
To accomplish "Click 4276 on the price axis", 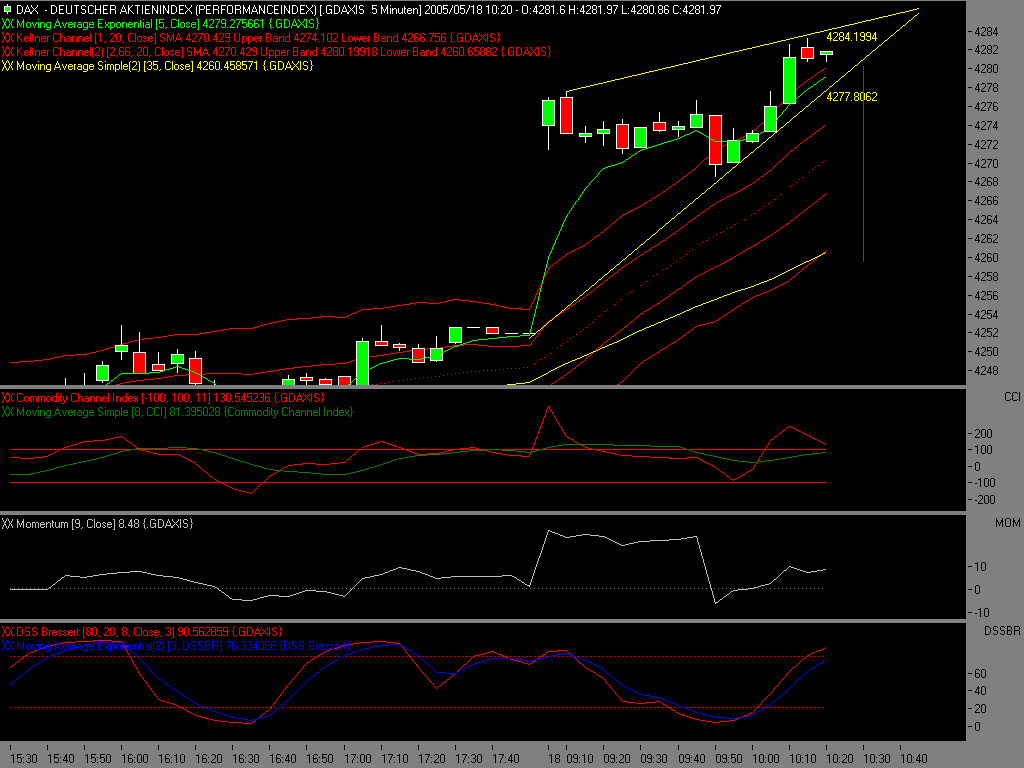I will [986, 106].
